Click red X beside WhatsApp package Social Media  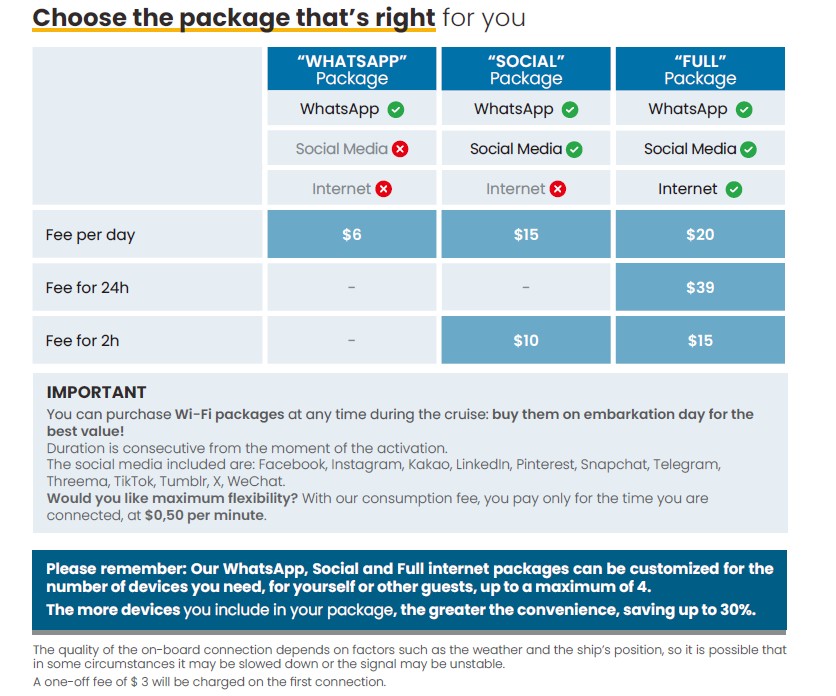(400, 149)
